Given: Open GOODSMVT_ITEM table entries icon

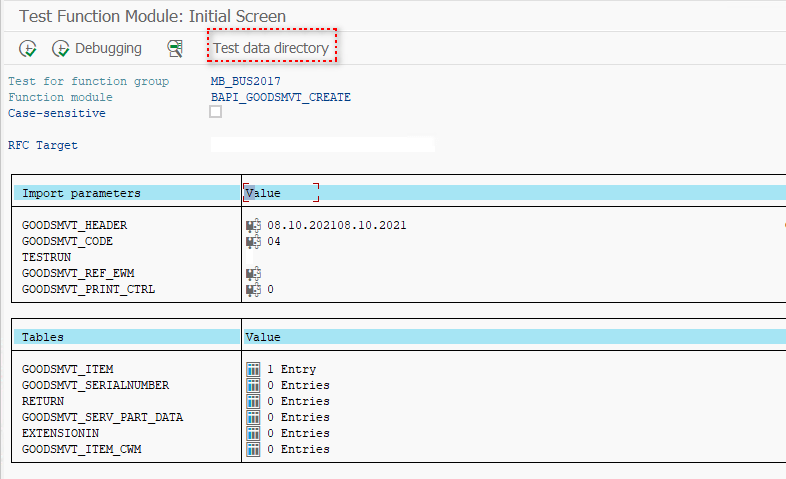Looking at the screenshot, I should point(253,369).
